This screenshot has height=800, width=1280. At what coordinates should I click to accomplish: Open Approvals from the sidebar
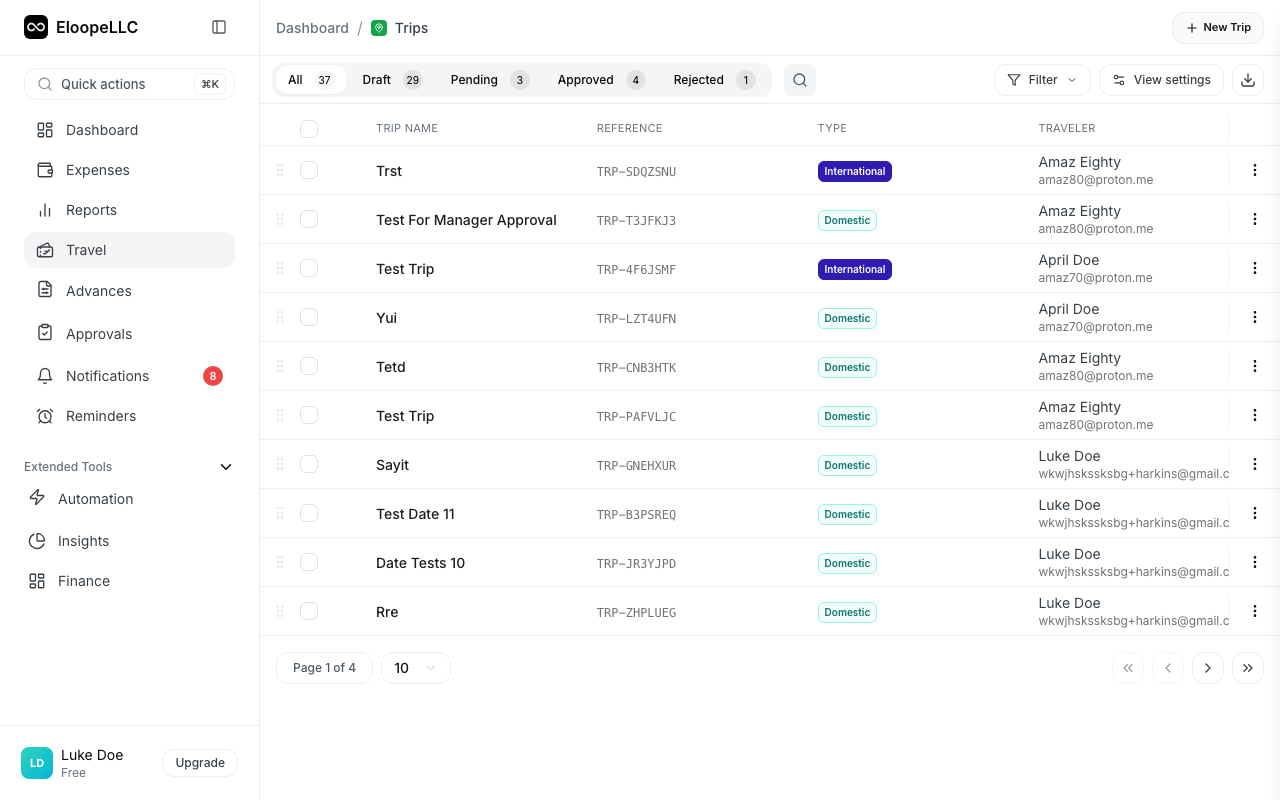[98, 333]
